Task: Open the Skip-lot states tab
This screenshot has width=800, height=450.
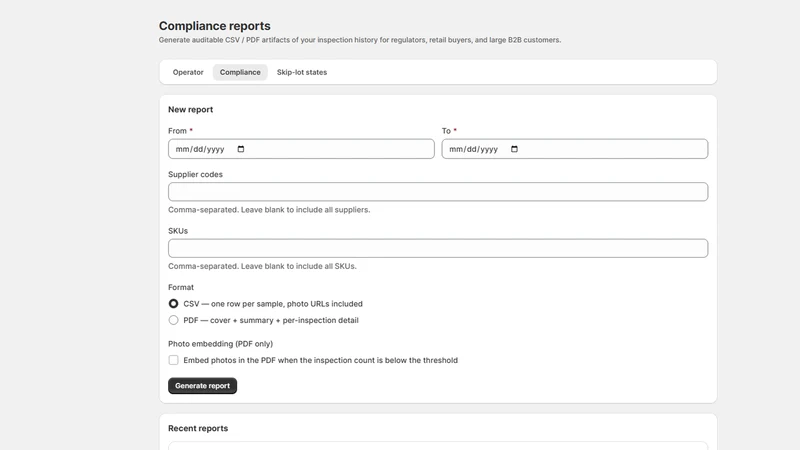Action: (x=302, y=72)
